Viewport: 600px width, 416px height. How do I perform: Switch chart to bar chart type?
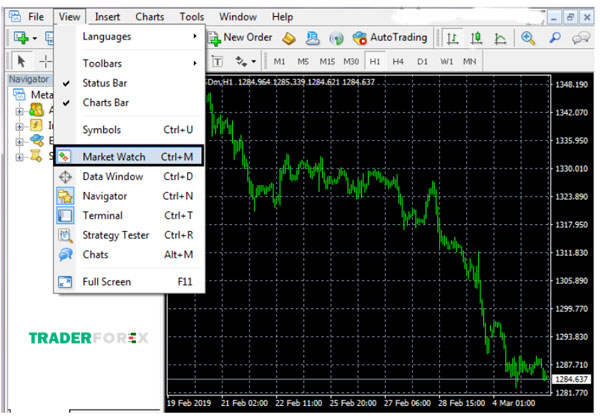(453, 38)
